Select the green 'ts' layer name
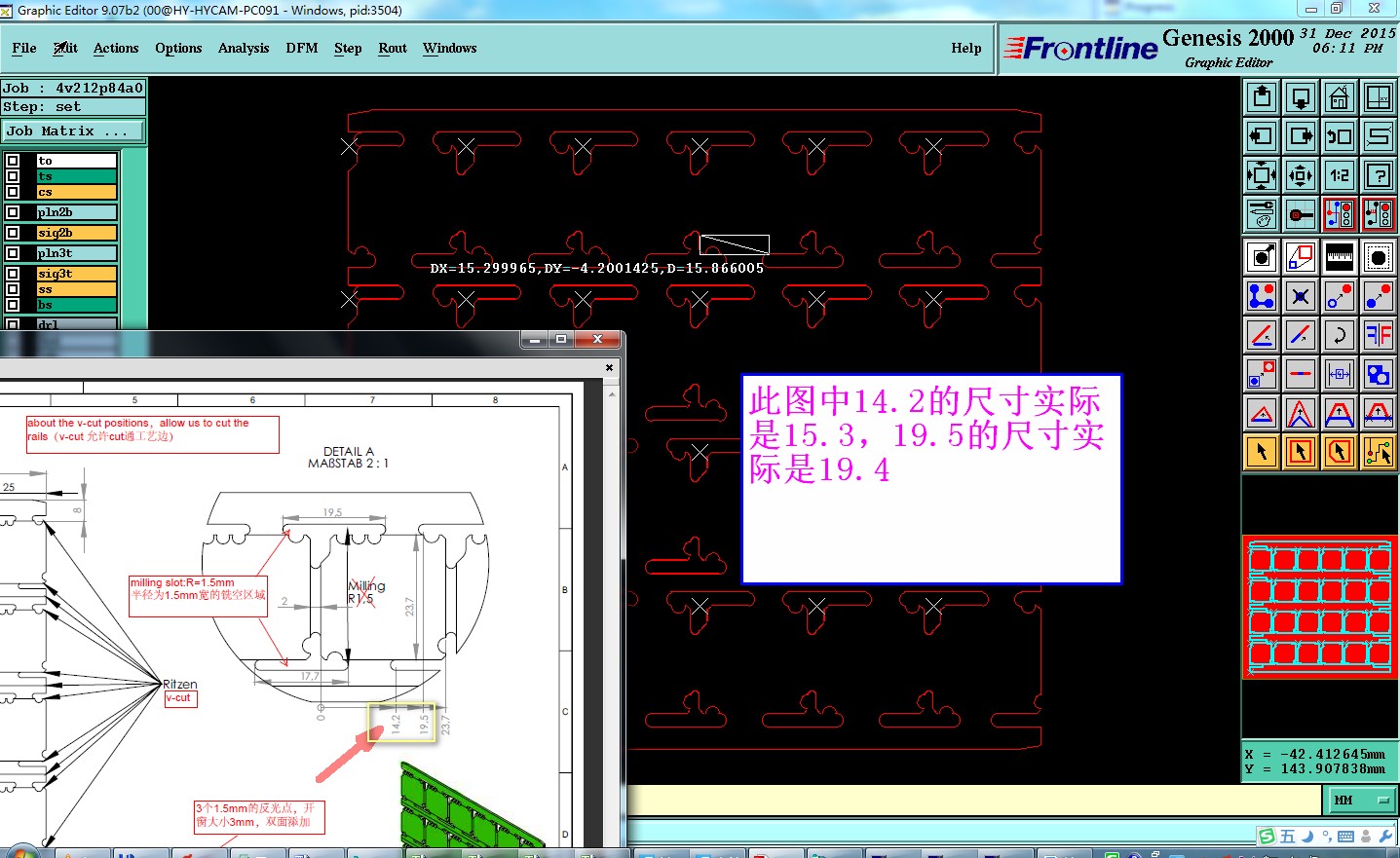Screen dimensions: 1400x858 tap(77, 176)
